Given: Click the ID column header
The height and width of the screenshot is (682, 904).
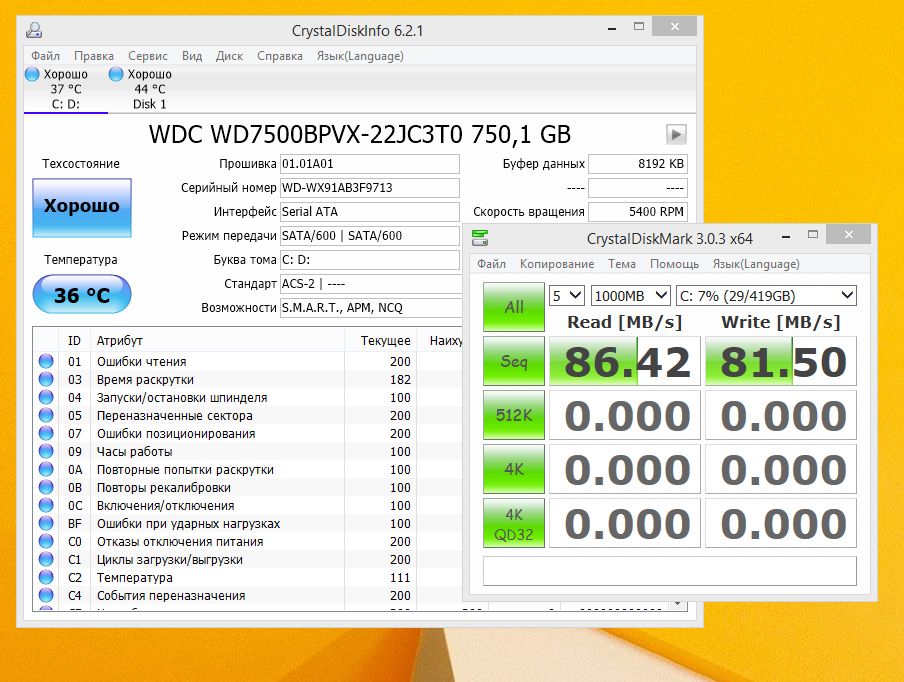Looking at the screenshot, I should pyautogui.click(x=74, y=341).
